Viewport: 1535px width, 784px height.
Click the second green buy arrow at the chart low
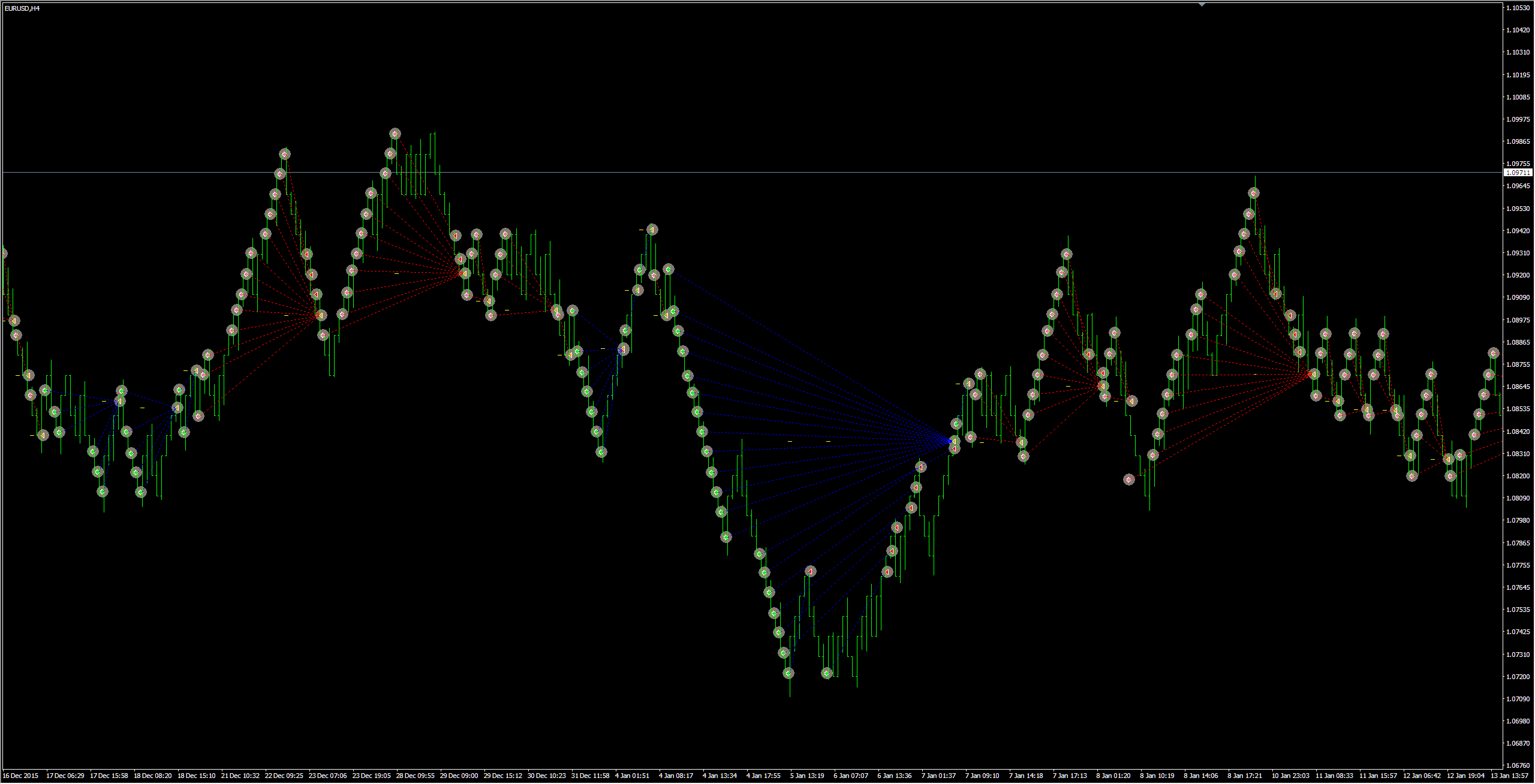point(827,674)
